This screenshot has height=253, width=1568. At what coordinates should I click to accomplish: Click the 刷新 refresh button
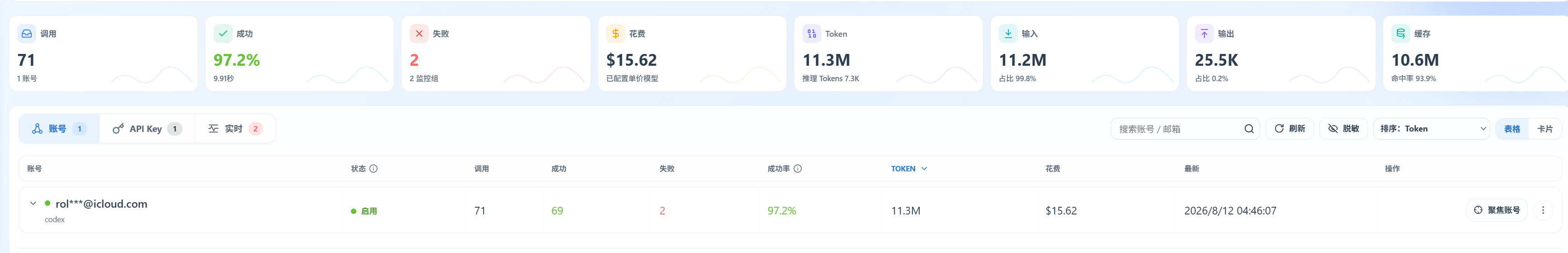(1290, 129)
